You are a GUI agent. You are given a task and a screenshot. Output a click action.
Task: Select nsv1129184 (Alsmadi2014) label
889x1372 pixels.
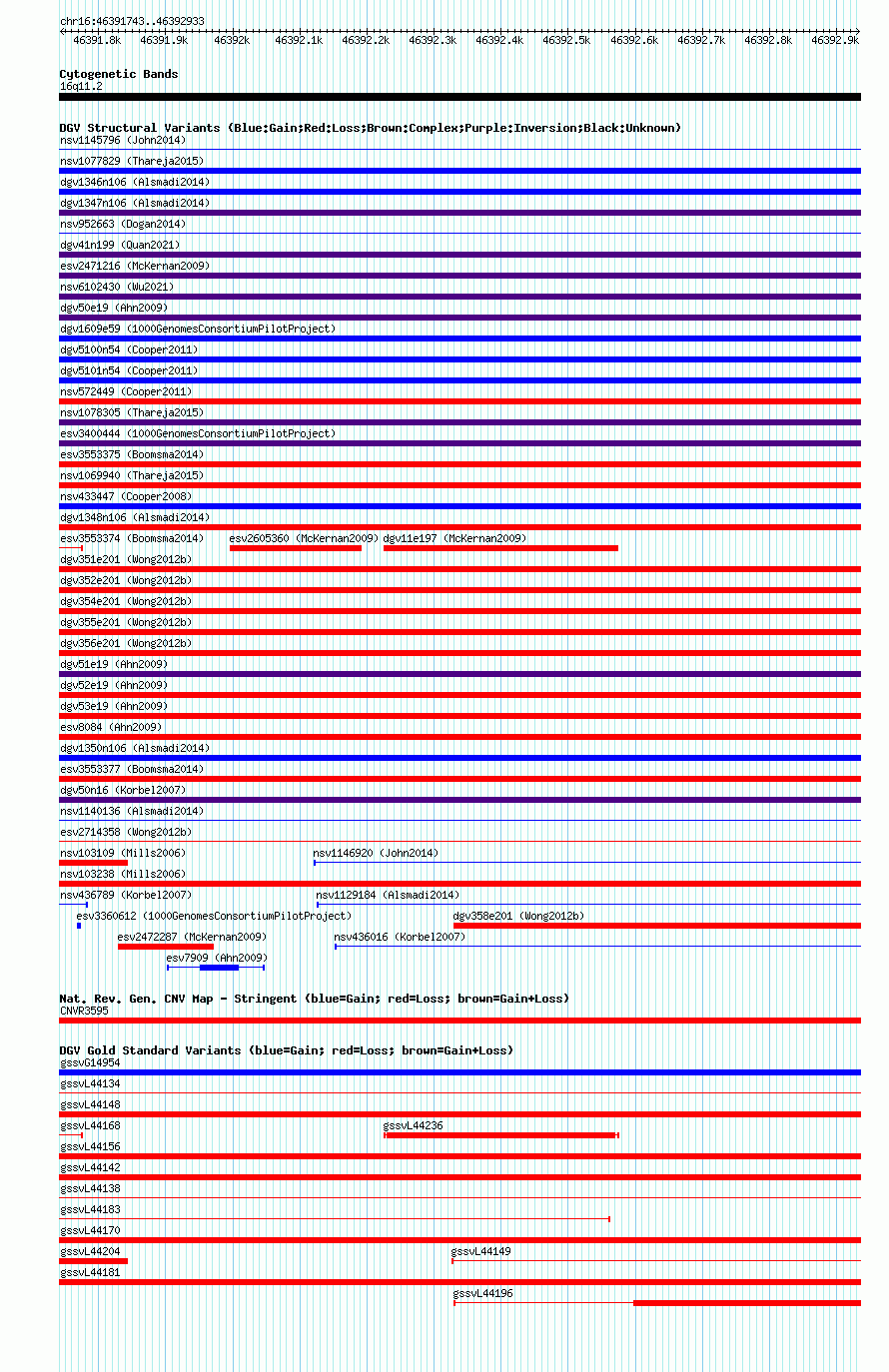(x=389, y=895)
